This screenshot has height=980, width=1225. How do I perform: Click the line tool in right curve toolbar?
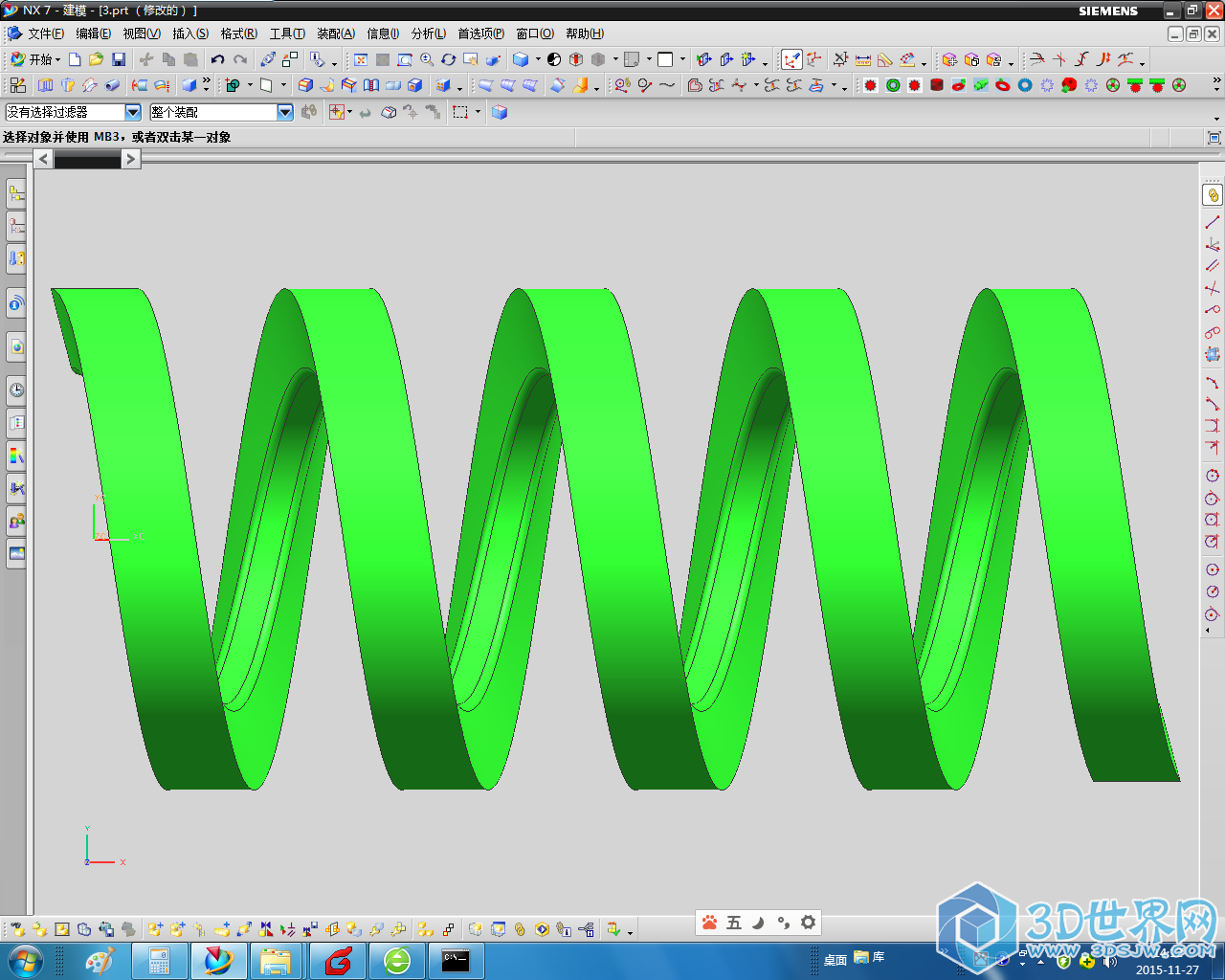click(1213, 222)
